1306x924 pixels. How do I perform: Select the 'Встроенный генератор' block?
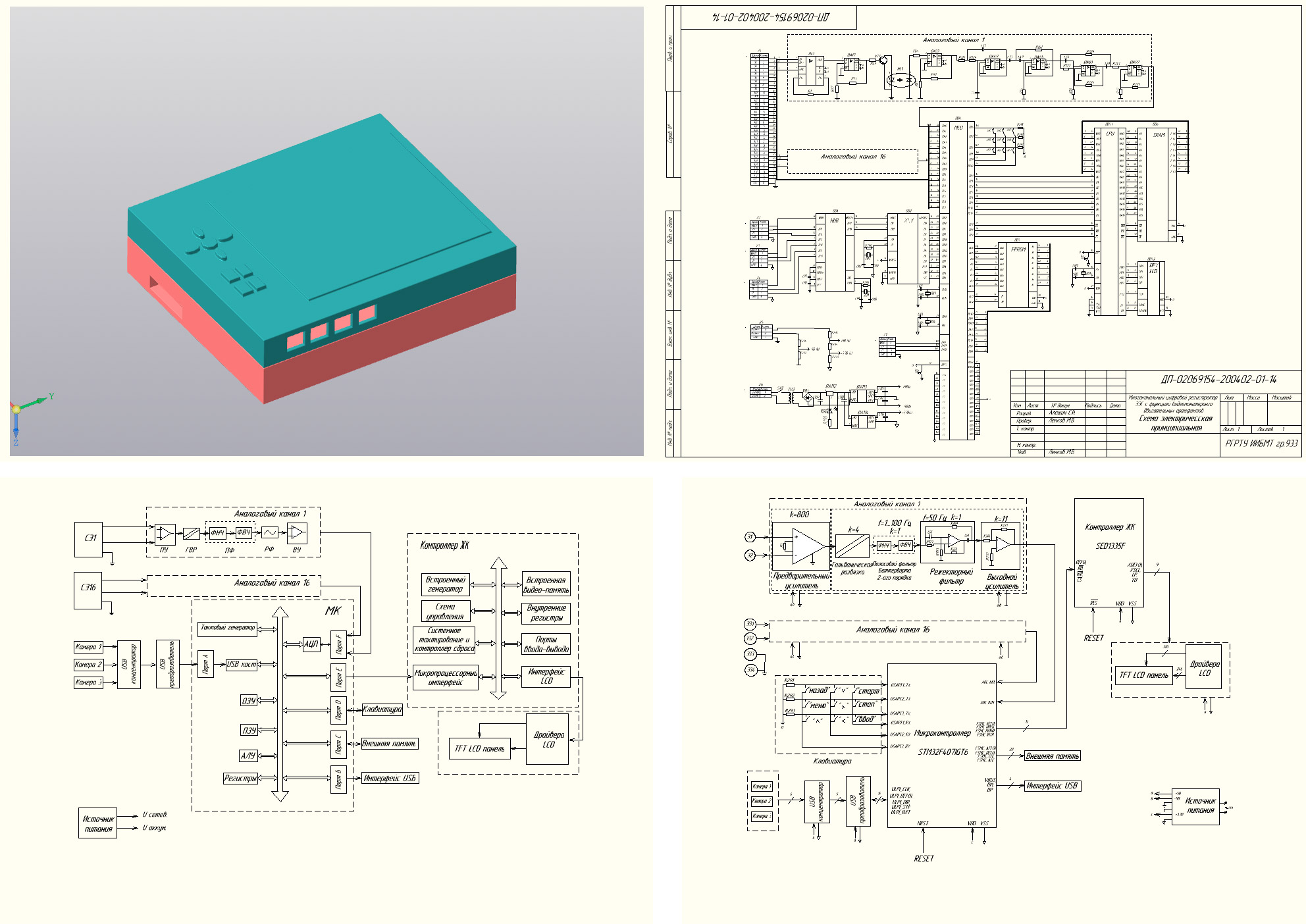[446, 584]
